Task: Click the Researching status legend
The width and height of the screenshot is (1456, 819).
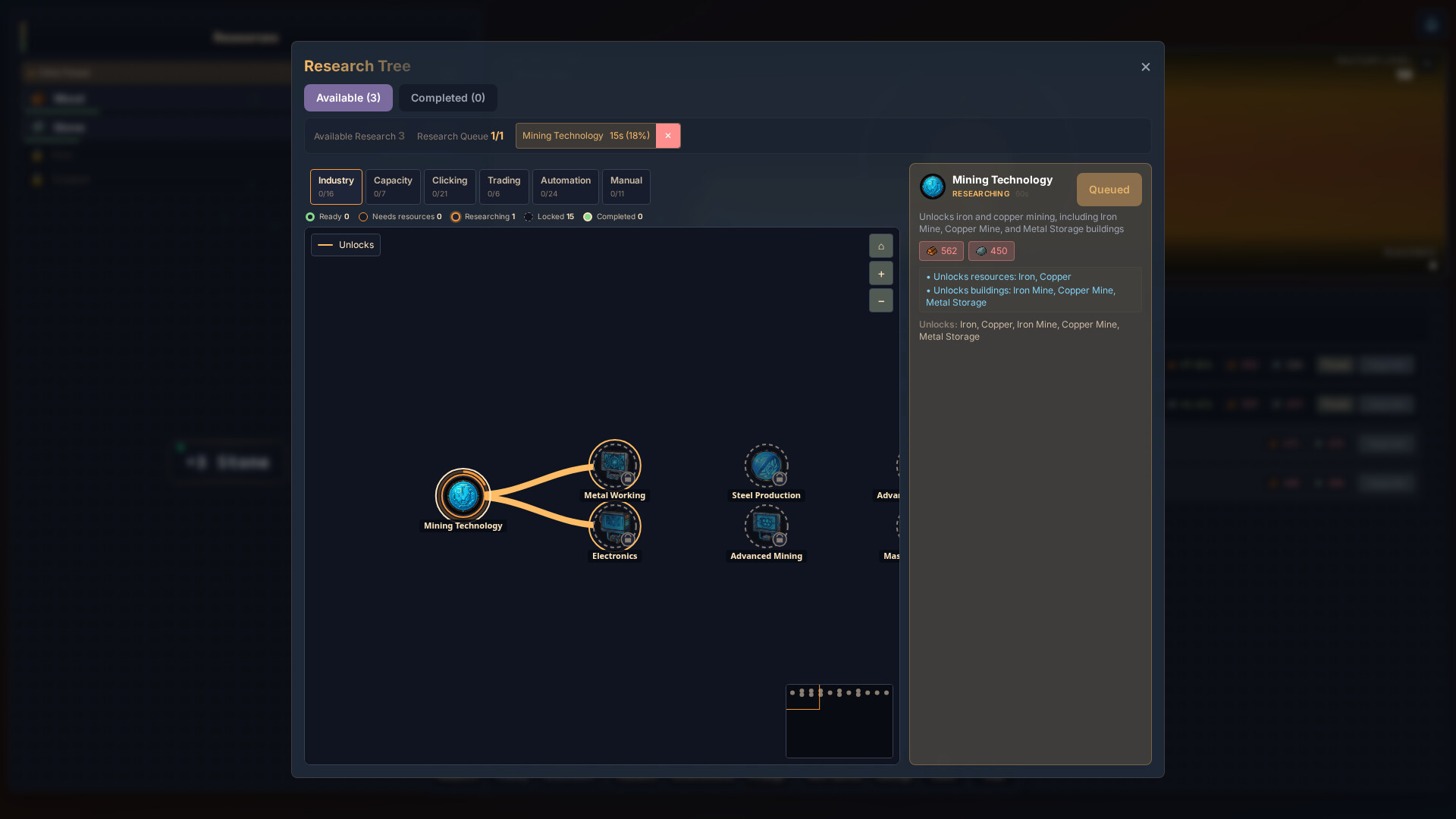Action: (483, 217)
